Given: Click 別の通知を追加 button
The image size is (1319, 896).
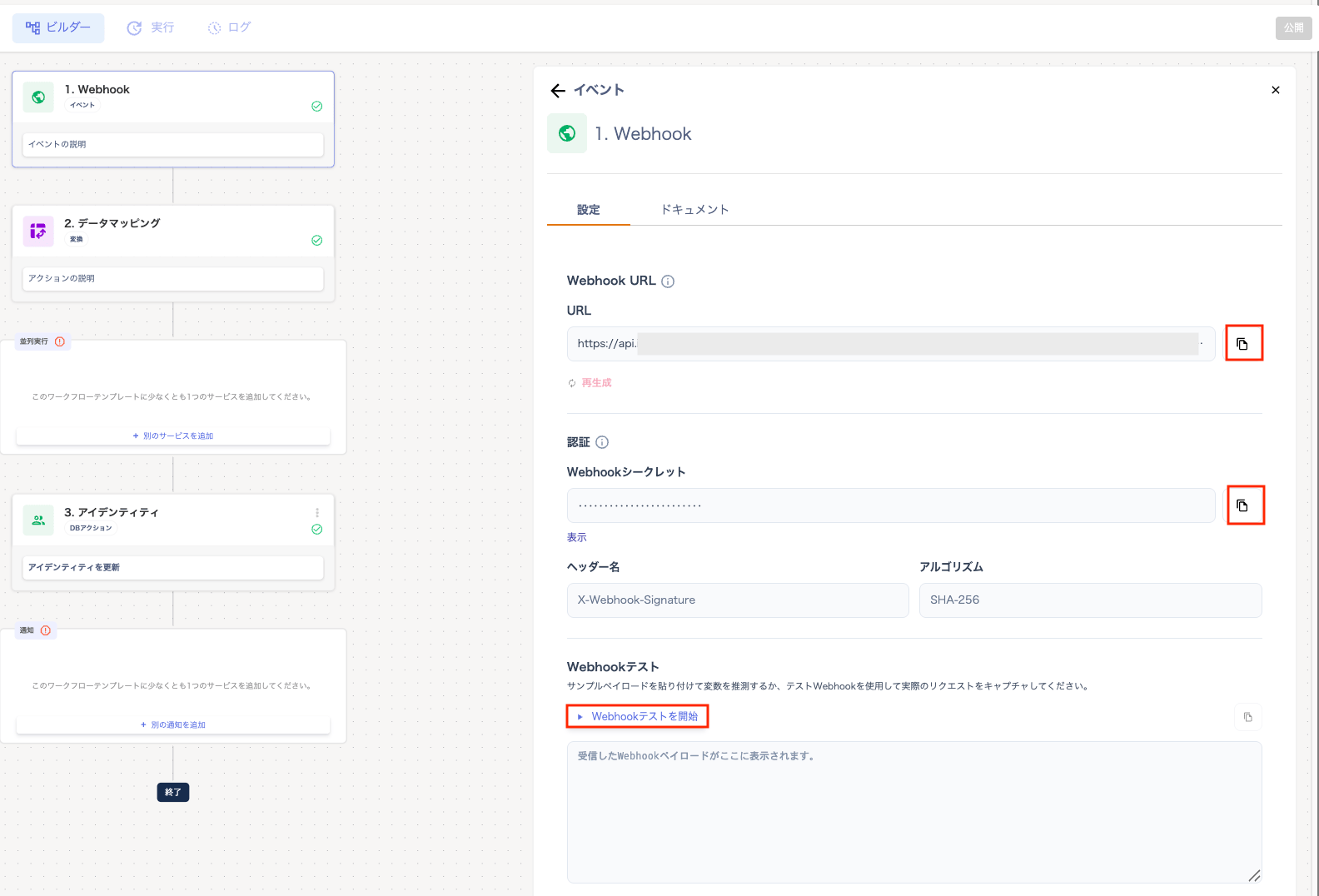Looking at the screenshot, I should 173,724.
